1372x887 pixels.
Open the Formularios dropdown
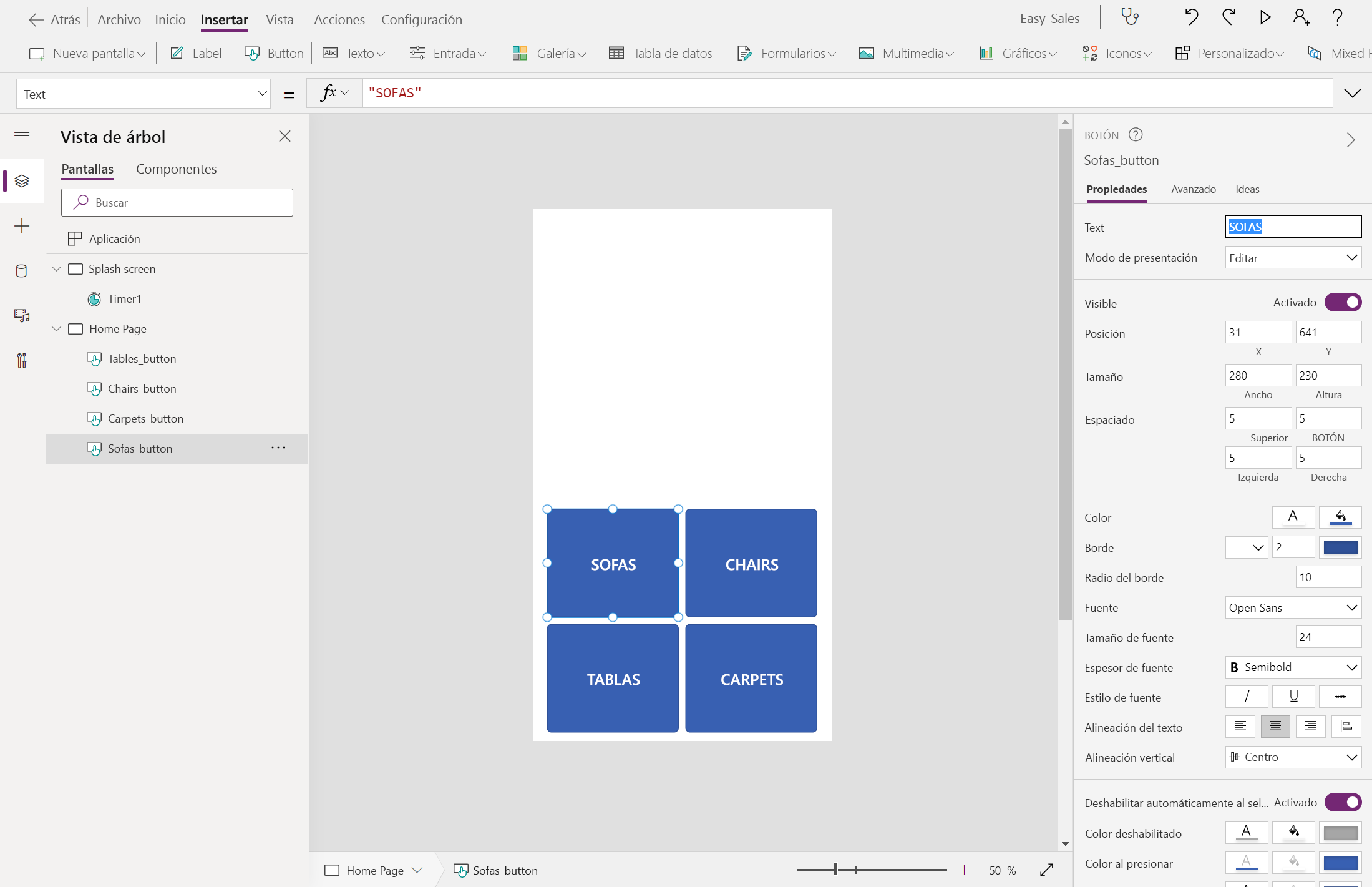click(786, 53)
